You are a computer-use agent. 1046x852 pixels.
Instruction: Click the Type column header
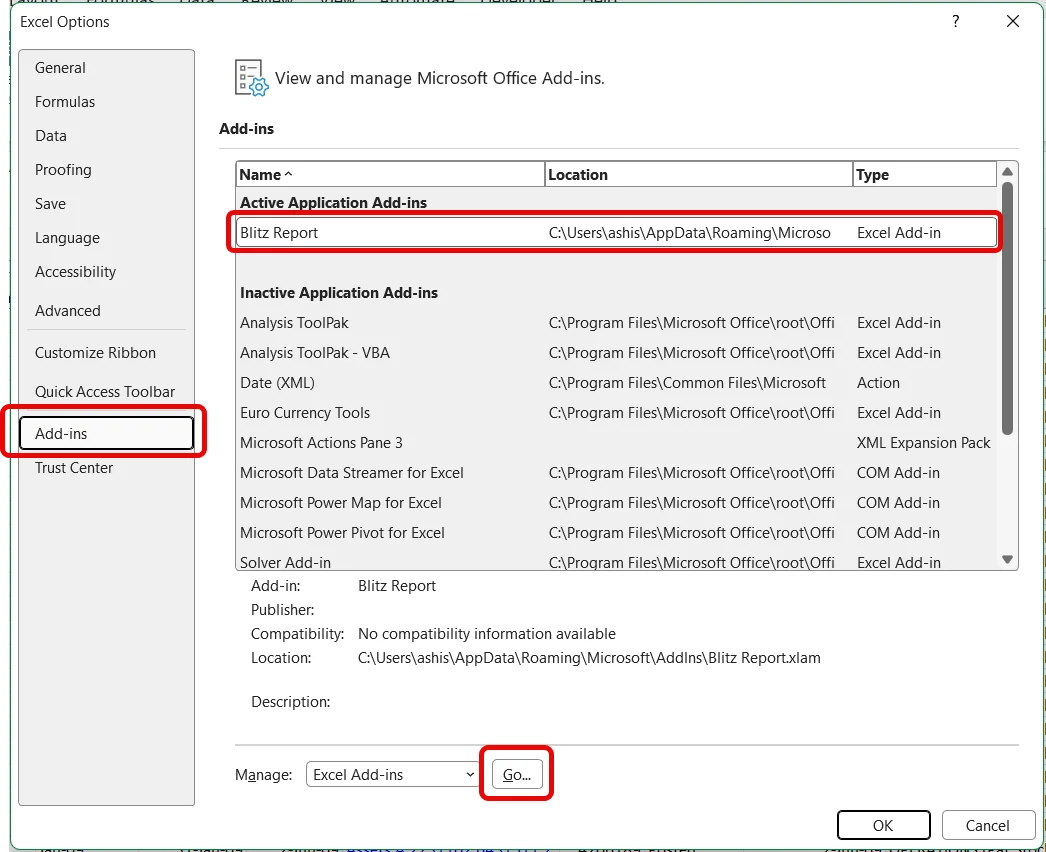coord(925,175)
